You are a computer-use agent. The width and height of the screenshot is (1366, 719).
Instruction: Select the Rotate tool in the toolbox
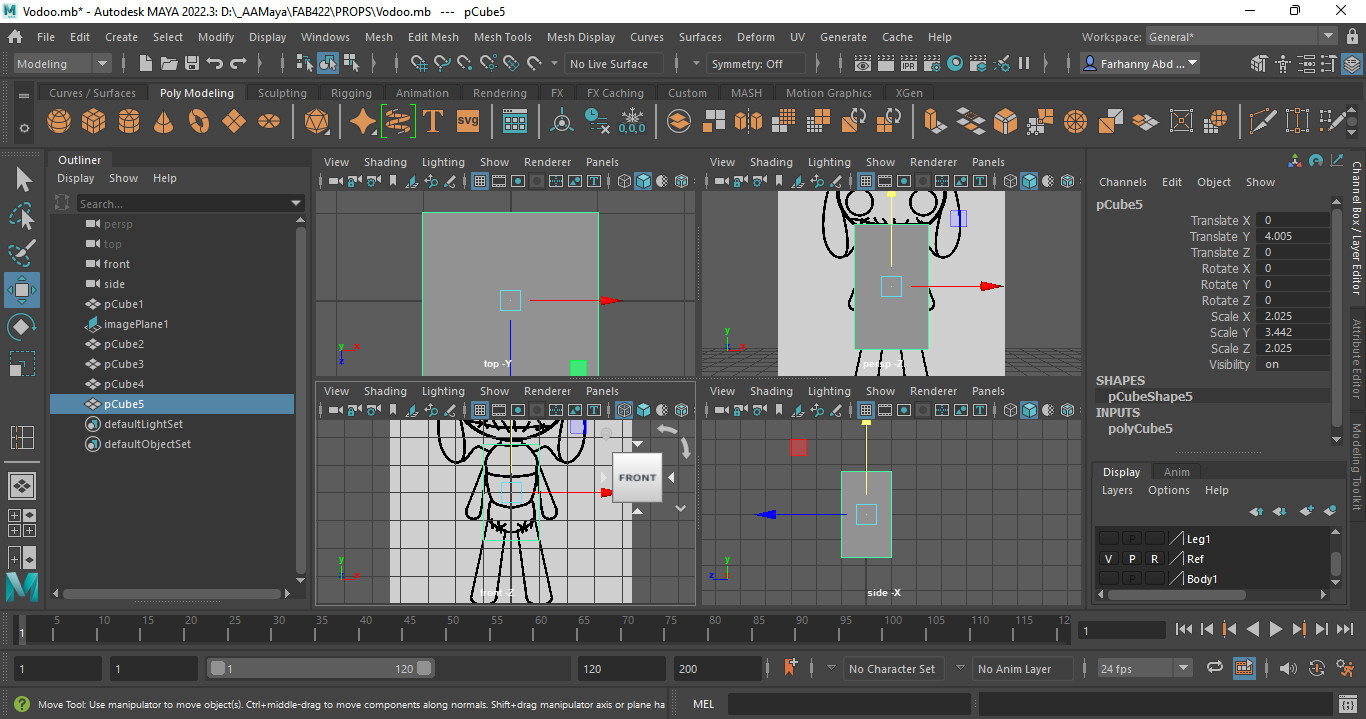22,327
